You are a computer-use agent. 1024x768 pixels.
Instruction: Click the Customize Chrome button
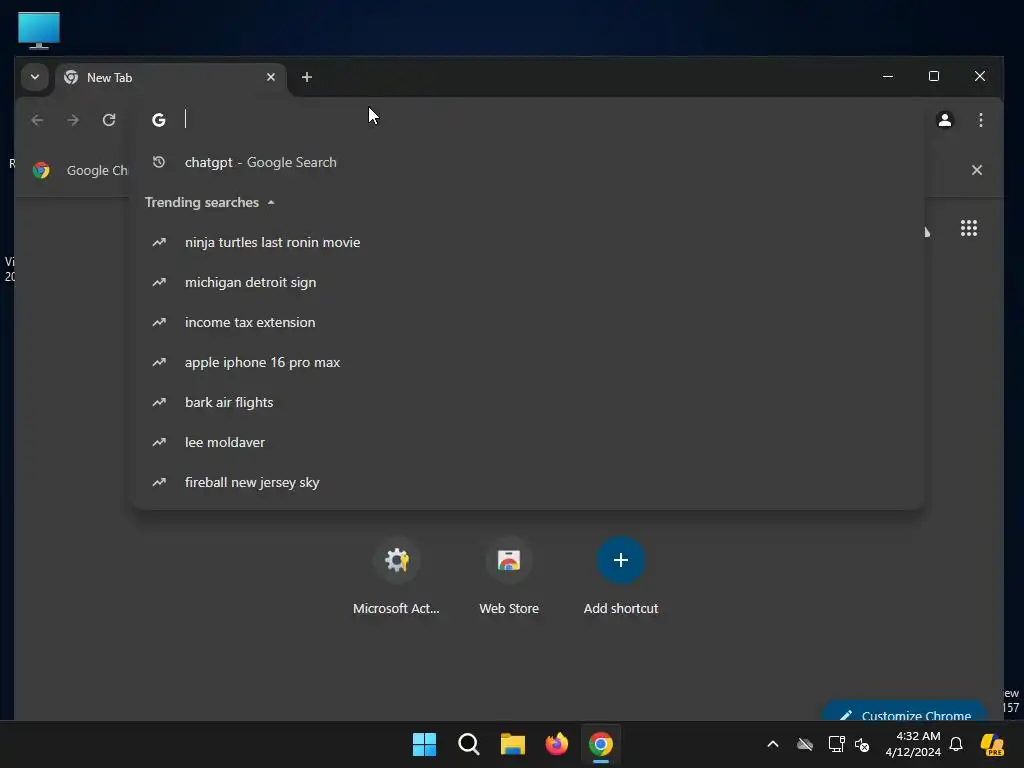pos(905,713)
